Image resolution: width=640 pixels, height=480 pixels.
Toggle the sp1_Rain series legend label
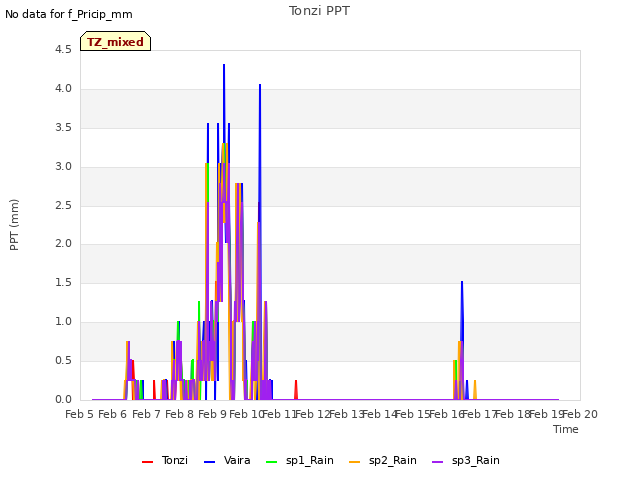click(x=310, y=460)
